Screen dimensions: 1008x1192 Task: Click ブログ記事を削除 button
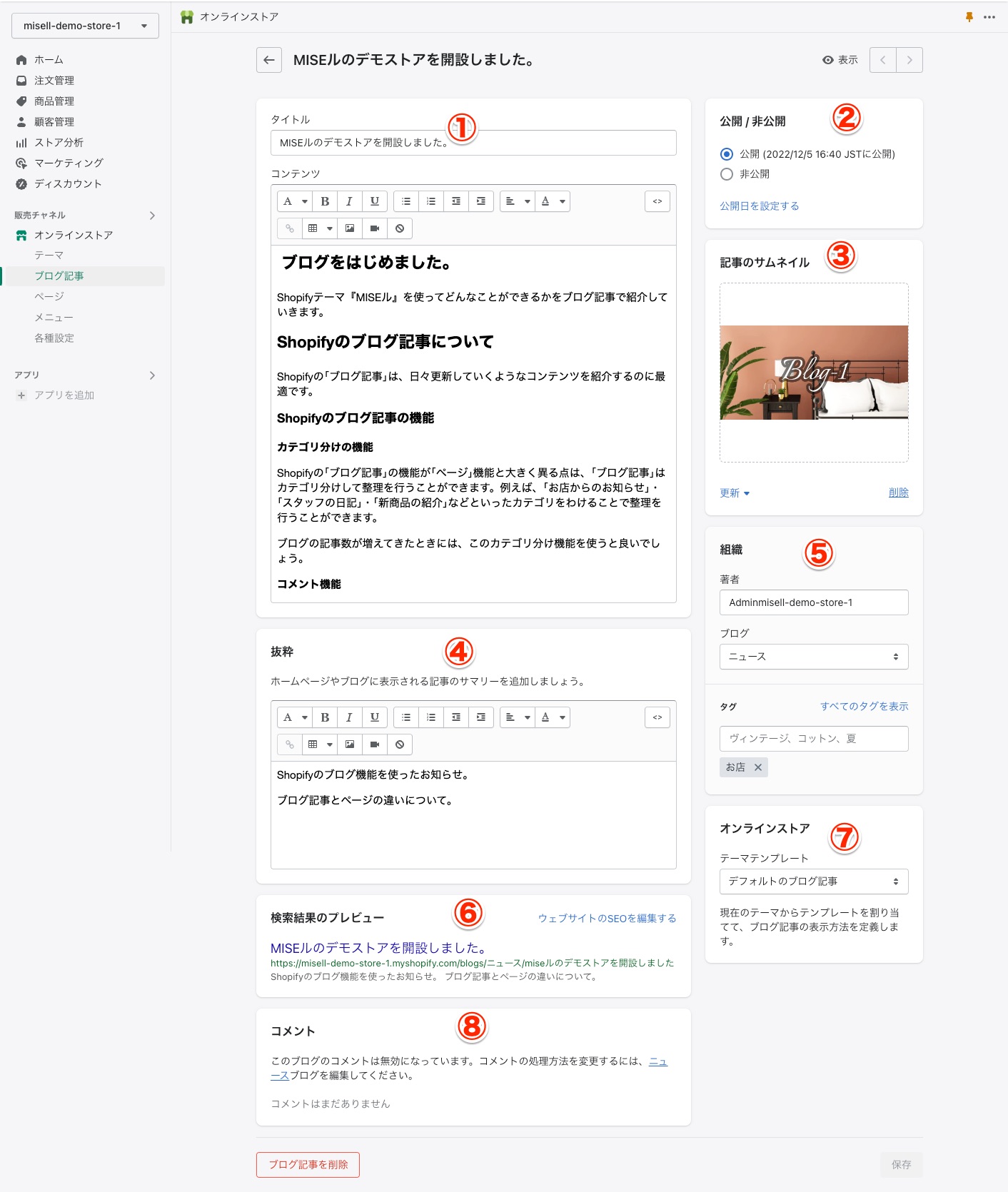(x=308, y=1165)
